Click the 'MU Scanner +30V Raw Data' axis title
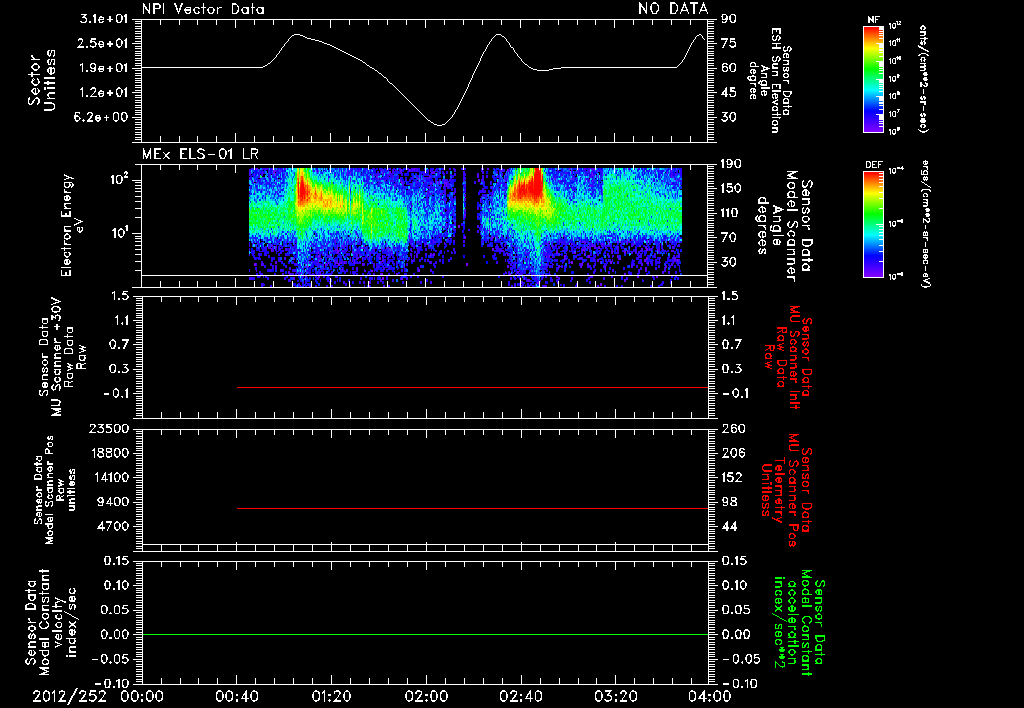Image resolution: width=1024 pixels, height=708 pixels. (x=62, y=357)
